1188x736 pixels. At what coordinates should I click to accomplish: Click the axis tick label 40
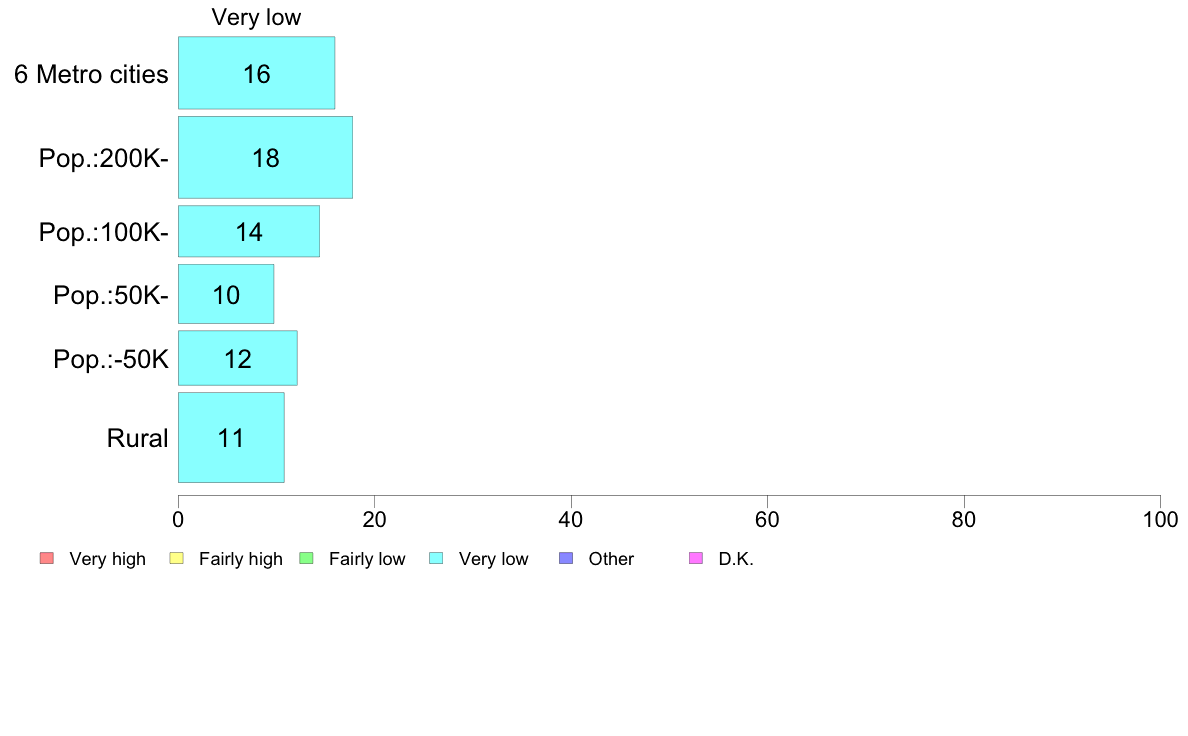tap(571, 519)
